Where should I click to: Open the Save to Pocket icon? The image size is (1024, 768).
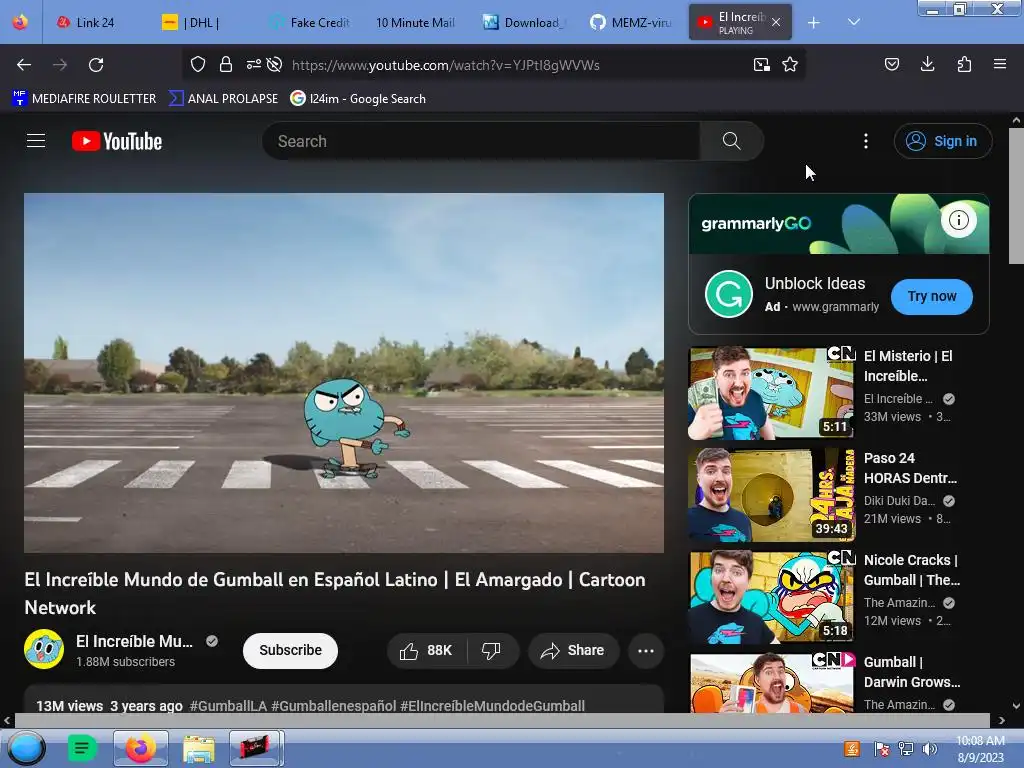coord(891,64)
